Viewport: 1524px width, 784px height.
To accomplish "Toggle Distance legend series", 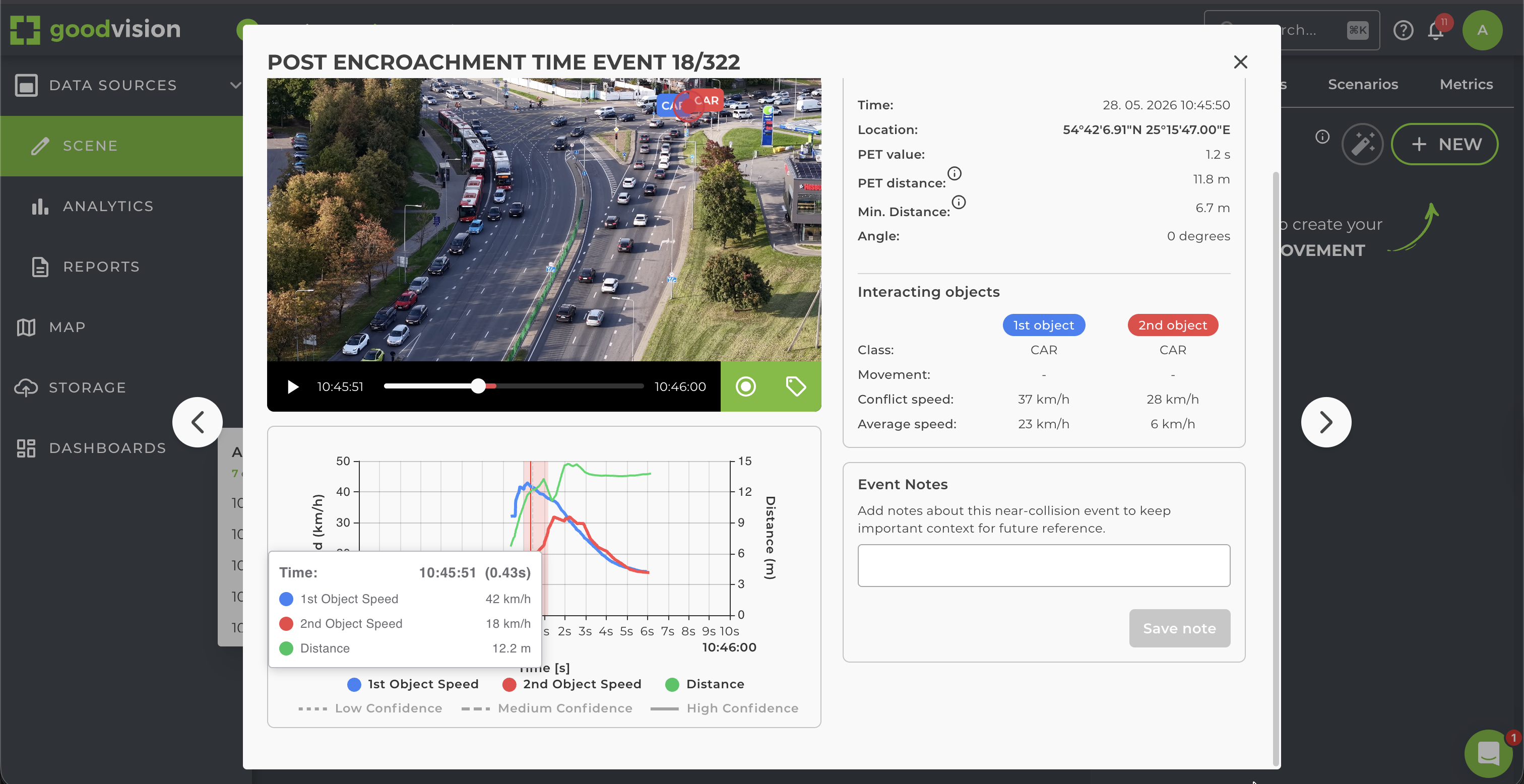I will click(x=705, y=685).
